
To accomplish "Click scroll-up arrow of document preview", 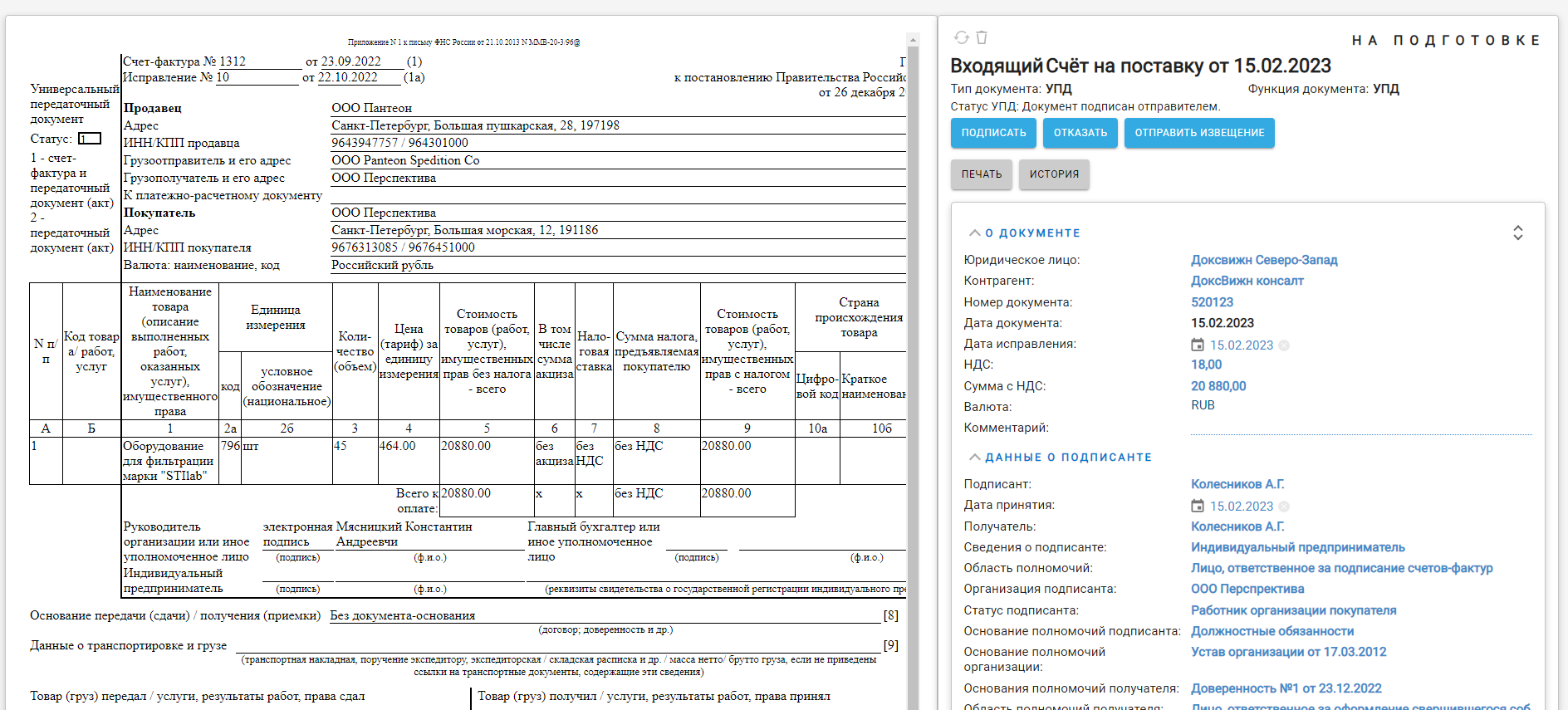I will coord(913,39).
